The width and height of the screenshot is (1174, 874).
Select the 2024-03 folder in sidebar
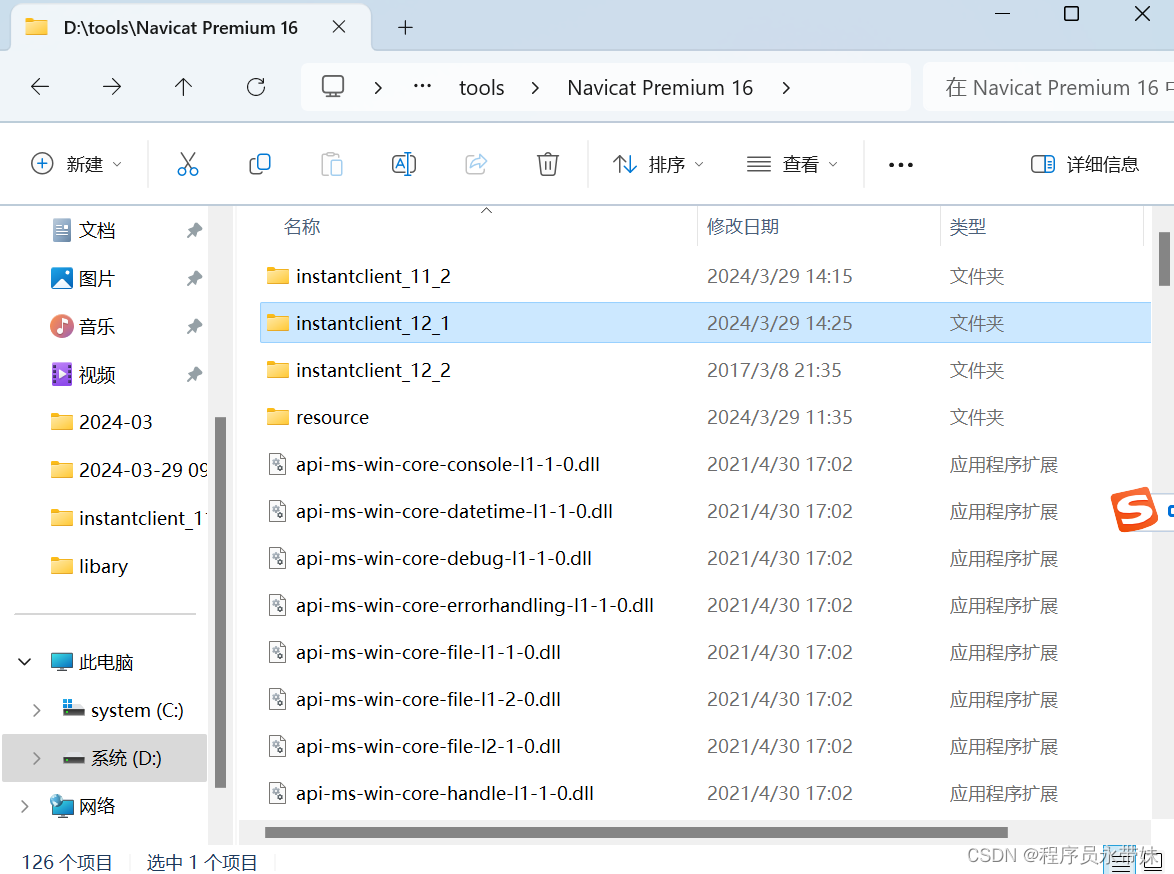pyautogui.click(x=101, y=422)
